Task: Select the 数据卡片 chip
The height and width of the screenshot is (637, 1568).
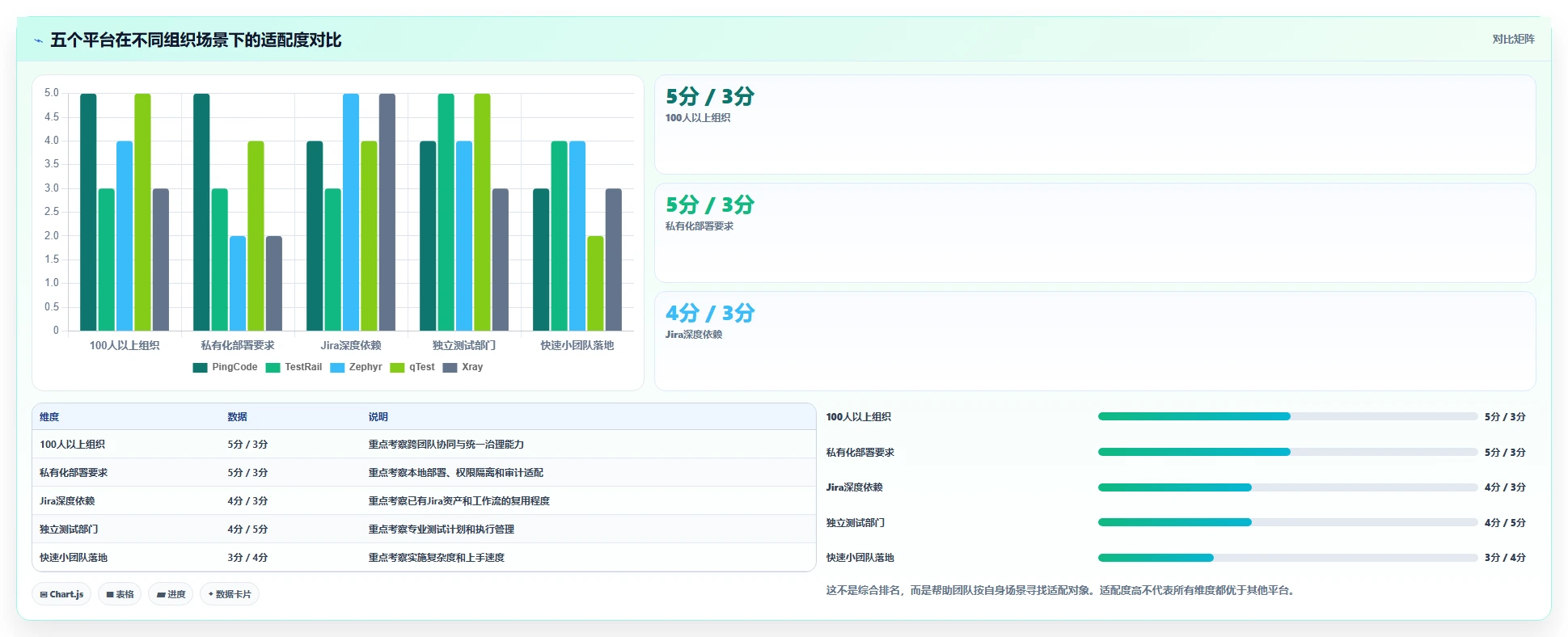Action: (x=230, y=594)
